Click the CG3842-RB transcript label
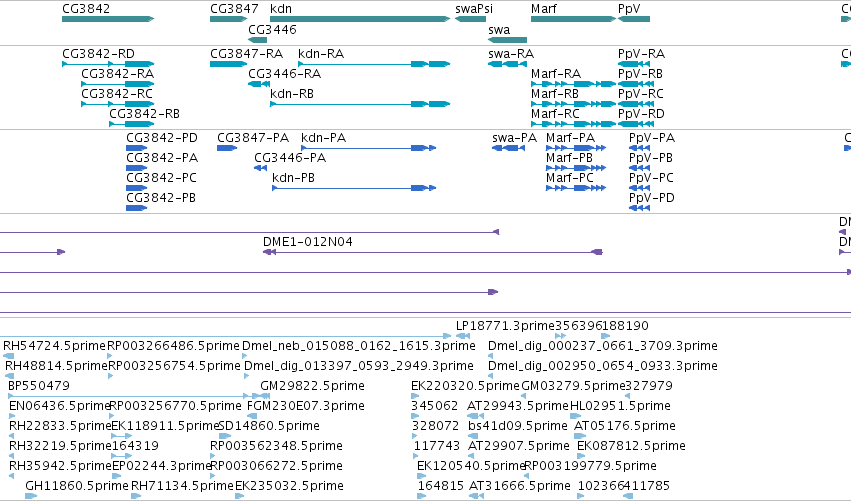 pos(144,114)
